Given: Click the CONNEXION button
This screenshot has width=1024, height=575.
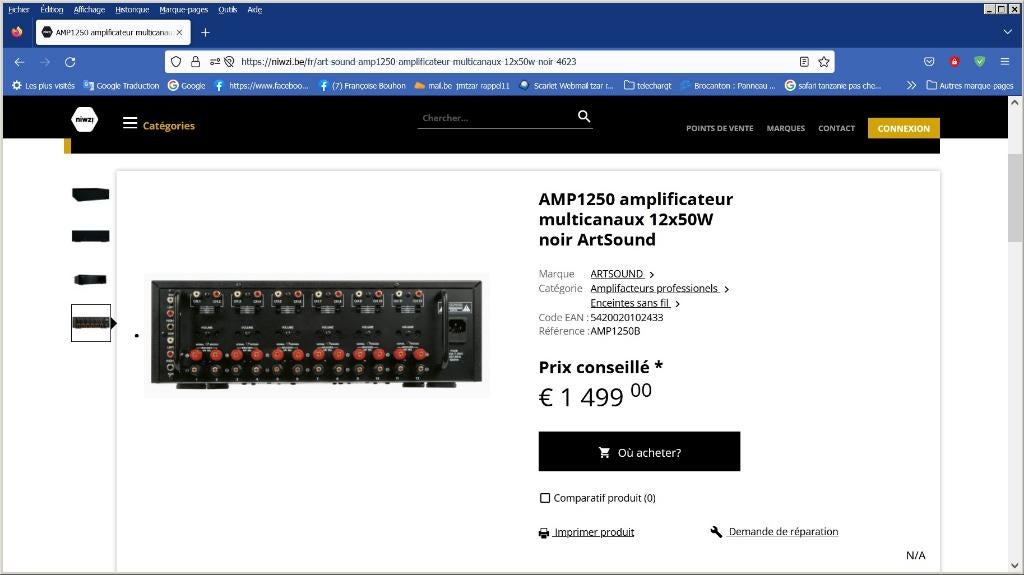Looking at the screenshot, I should coord(904,128).
